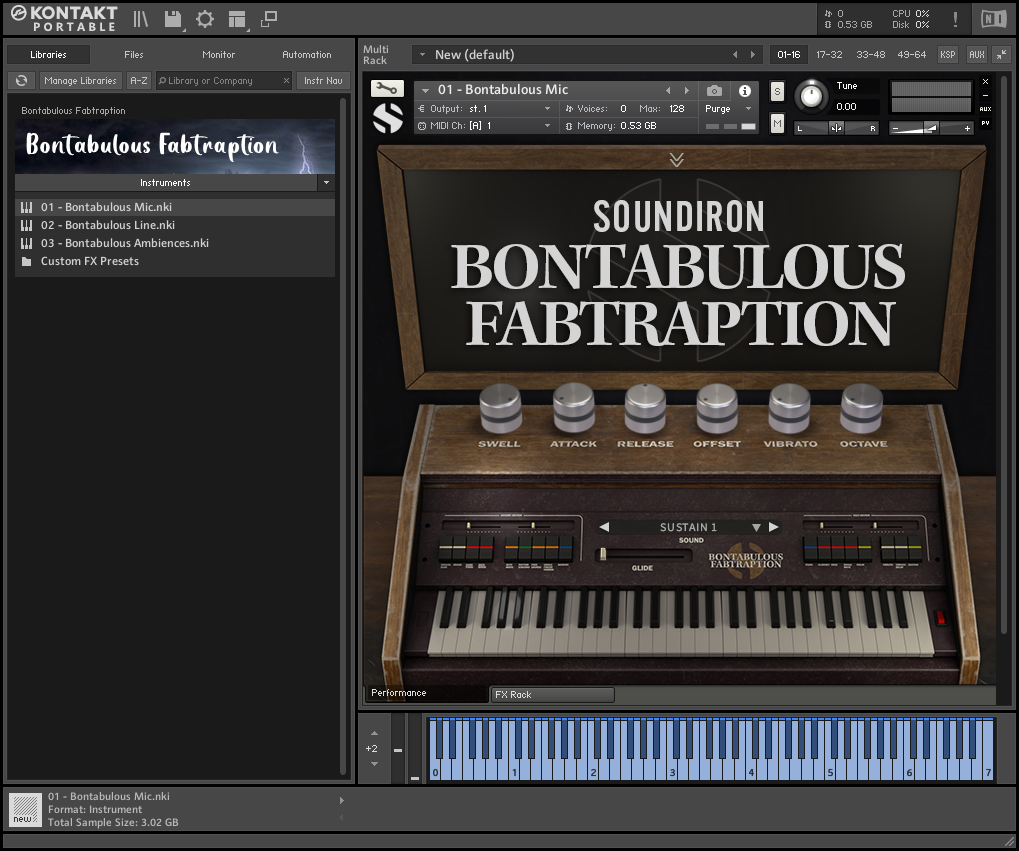Toggle the AUX button in Multi Rack header
Screen dimensions: 1019x851
pyautogui.click(x=977, y=55)
